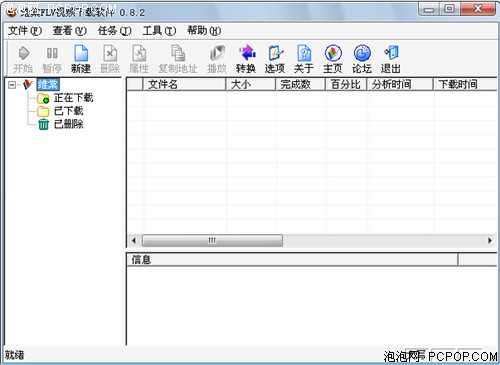Sort by 分析时间 column header

tap(400, 84)
